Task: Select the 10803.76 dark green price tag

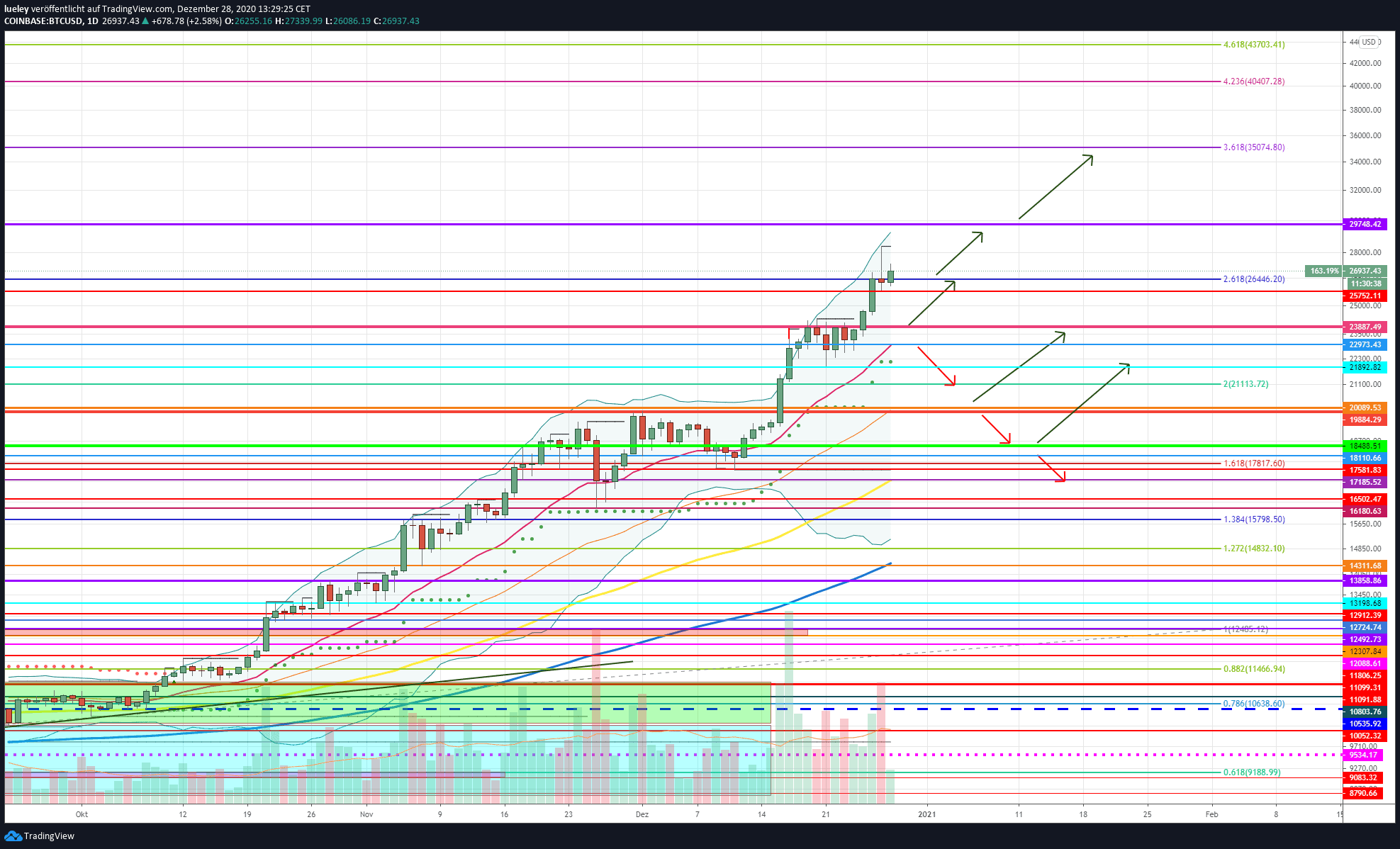Action: pos(1365,712)
